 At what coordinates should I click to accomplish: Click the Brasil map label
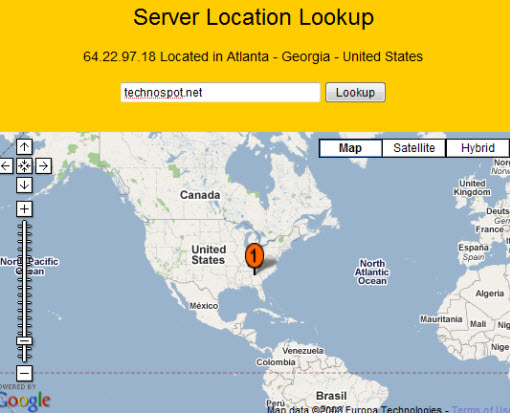point(331,396)
